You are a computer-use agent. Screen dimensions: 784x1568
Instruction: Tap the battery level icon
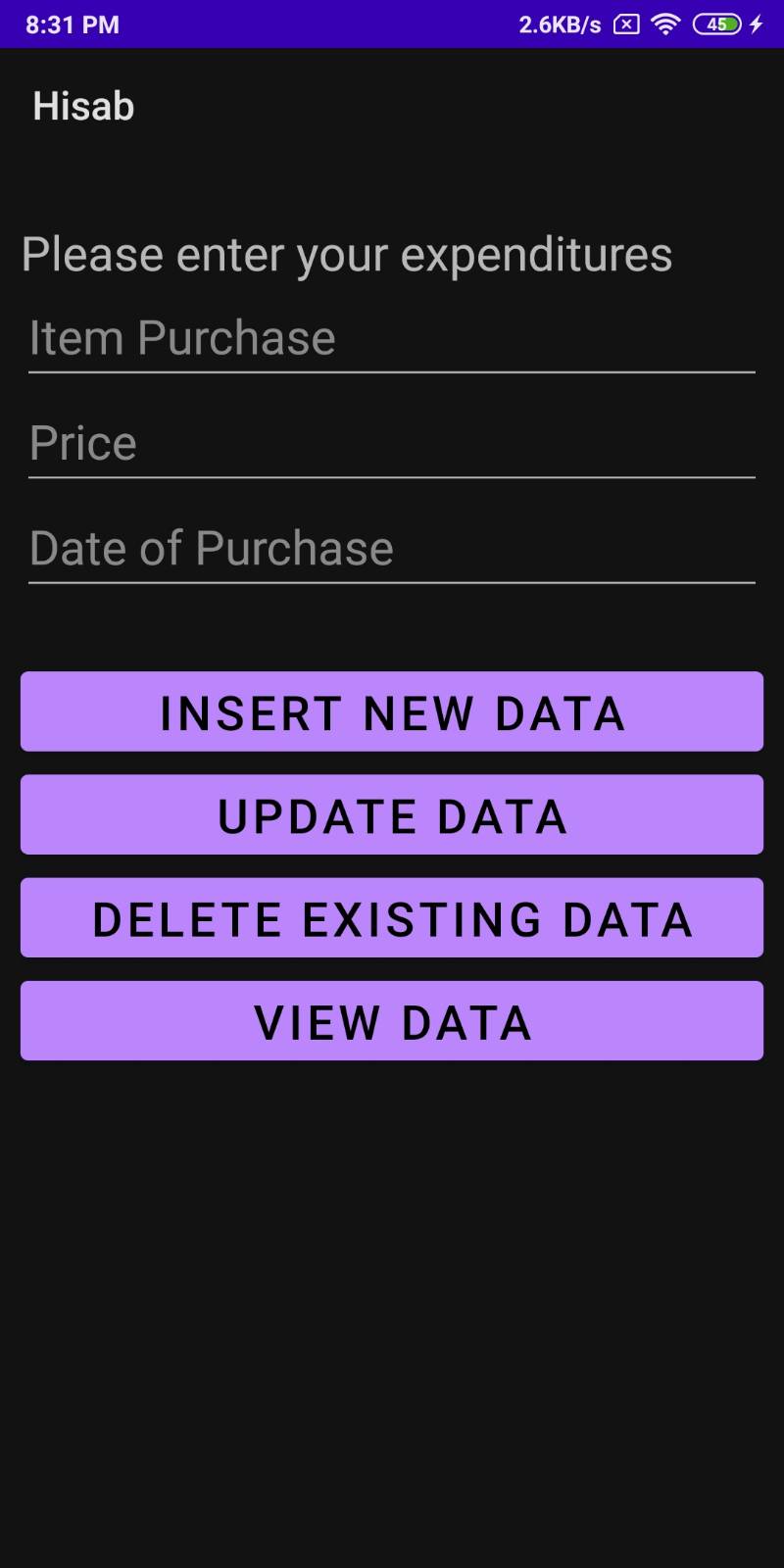(716, 24)
